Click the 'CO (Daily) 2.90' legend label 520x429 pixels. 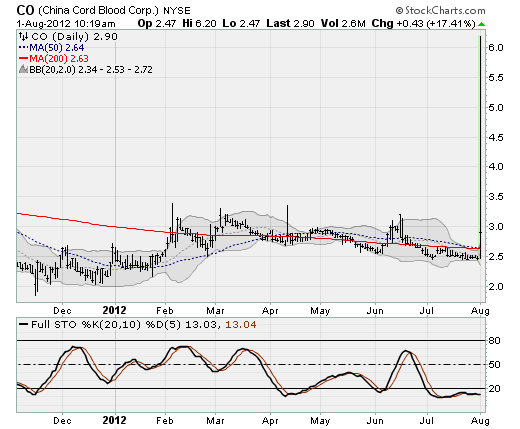(74, 36)
